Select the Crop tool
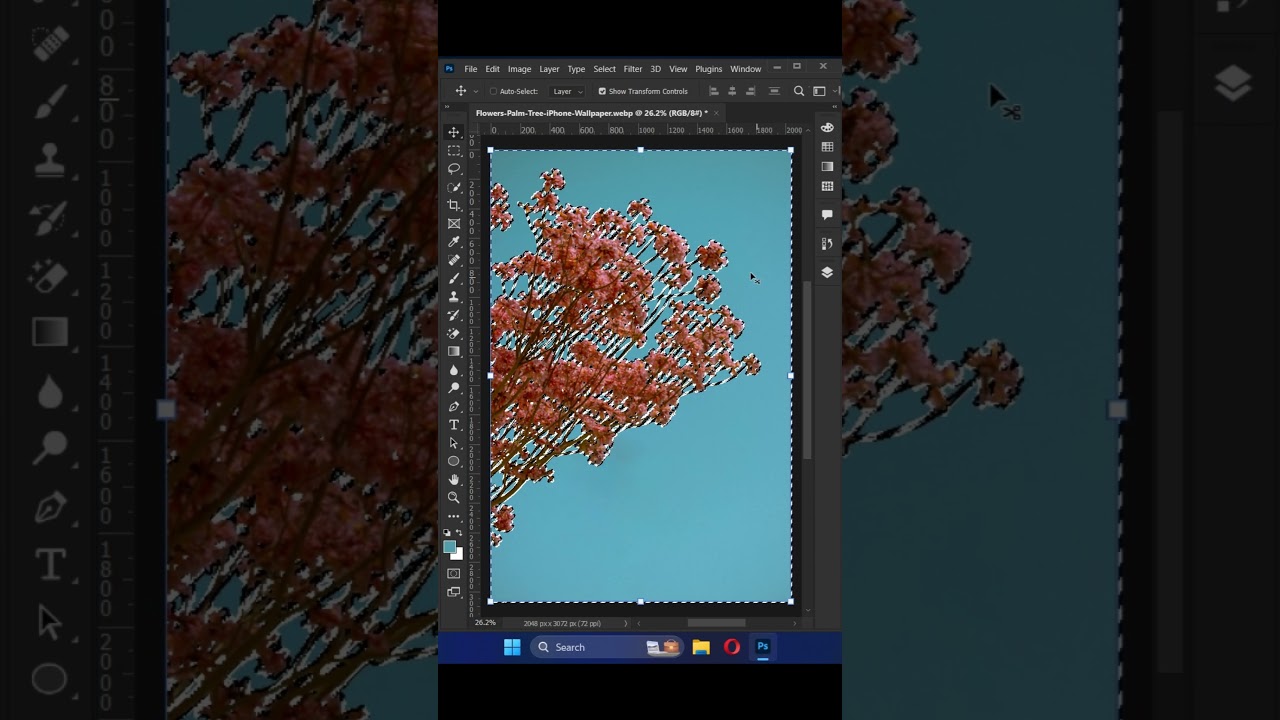 [454, 205]
